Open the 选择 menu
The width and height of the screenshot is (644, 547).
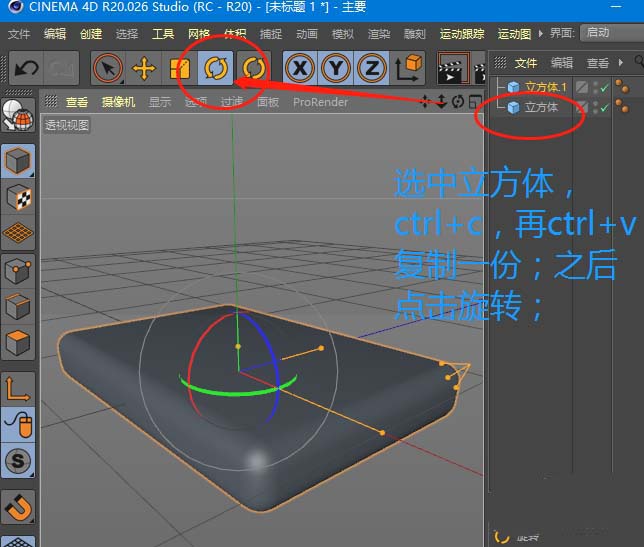click(127, 34)
